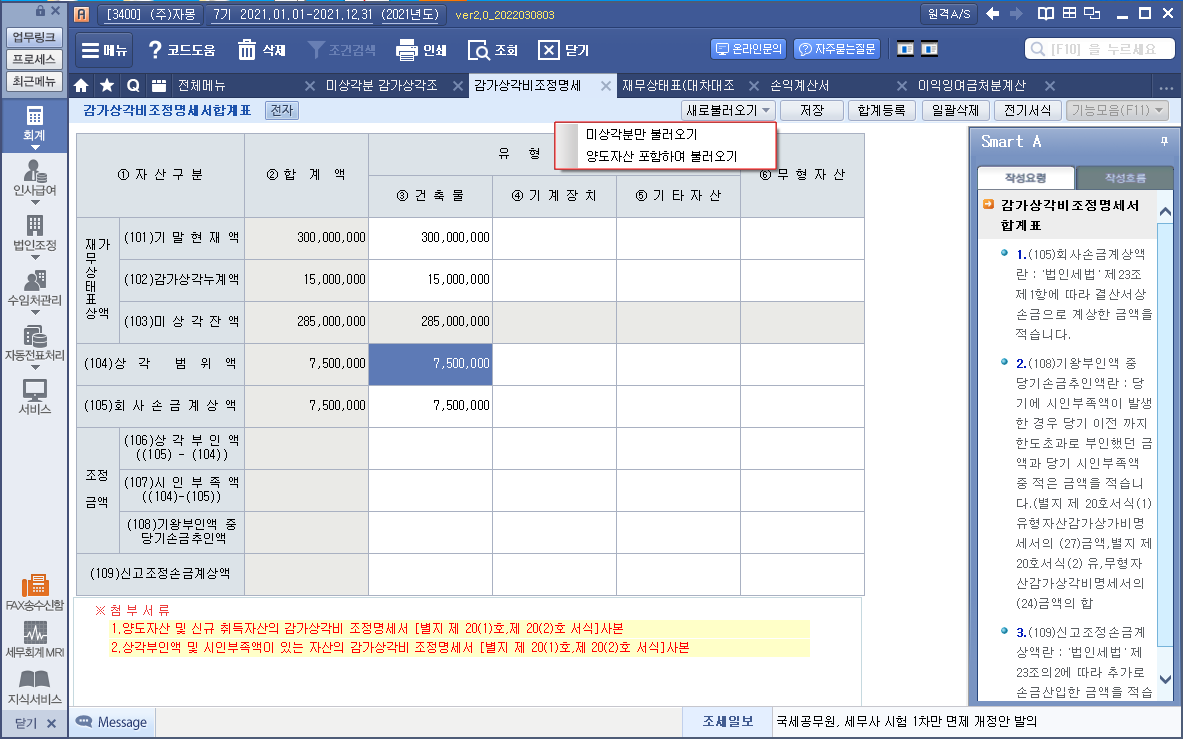Click the grid layout icon in title bar
The image size is (1183, 739).
click(1069, 14)
